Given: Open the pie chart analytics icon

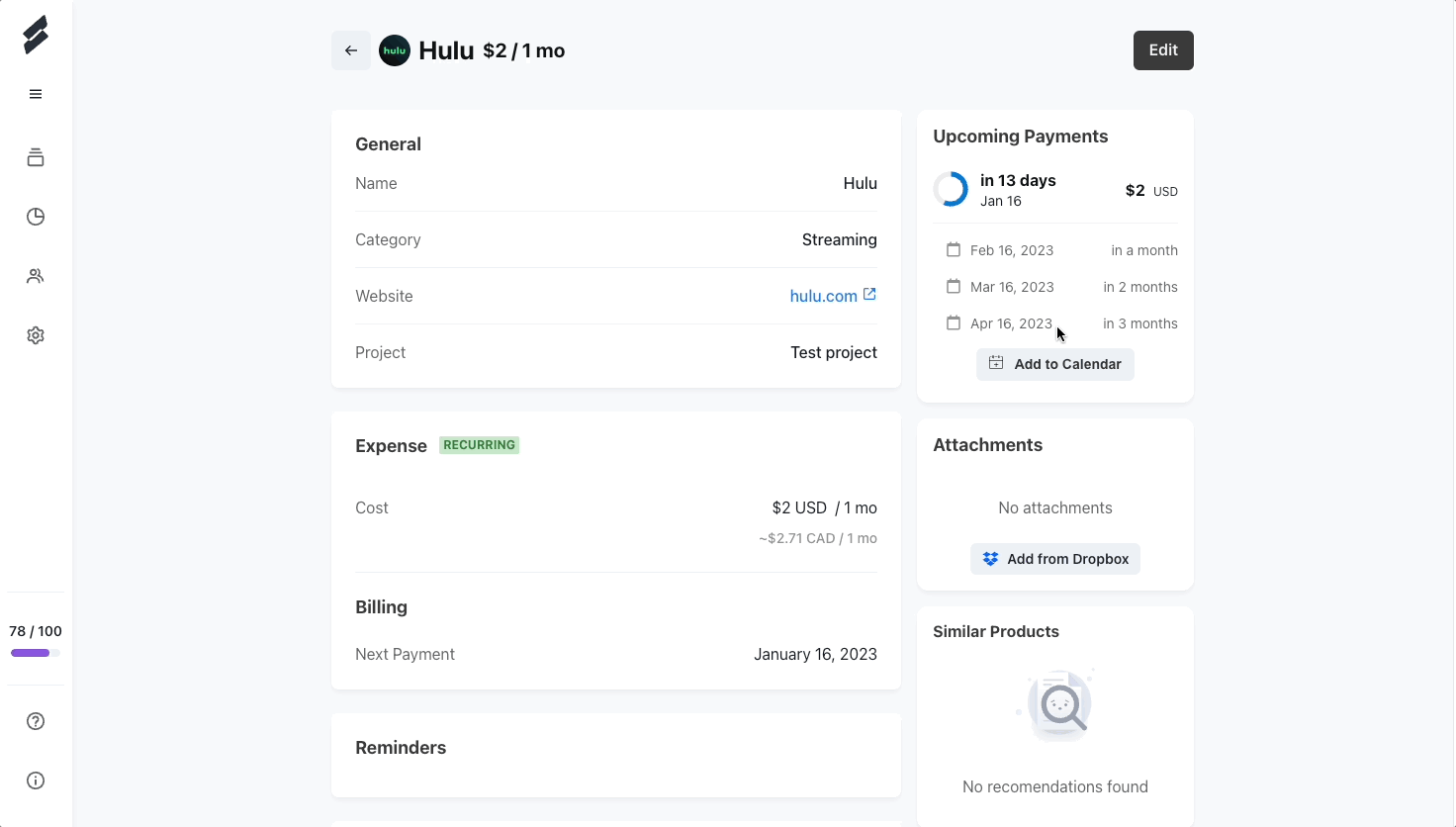Looking at the screenshot, I should click(36, 217).
